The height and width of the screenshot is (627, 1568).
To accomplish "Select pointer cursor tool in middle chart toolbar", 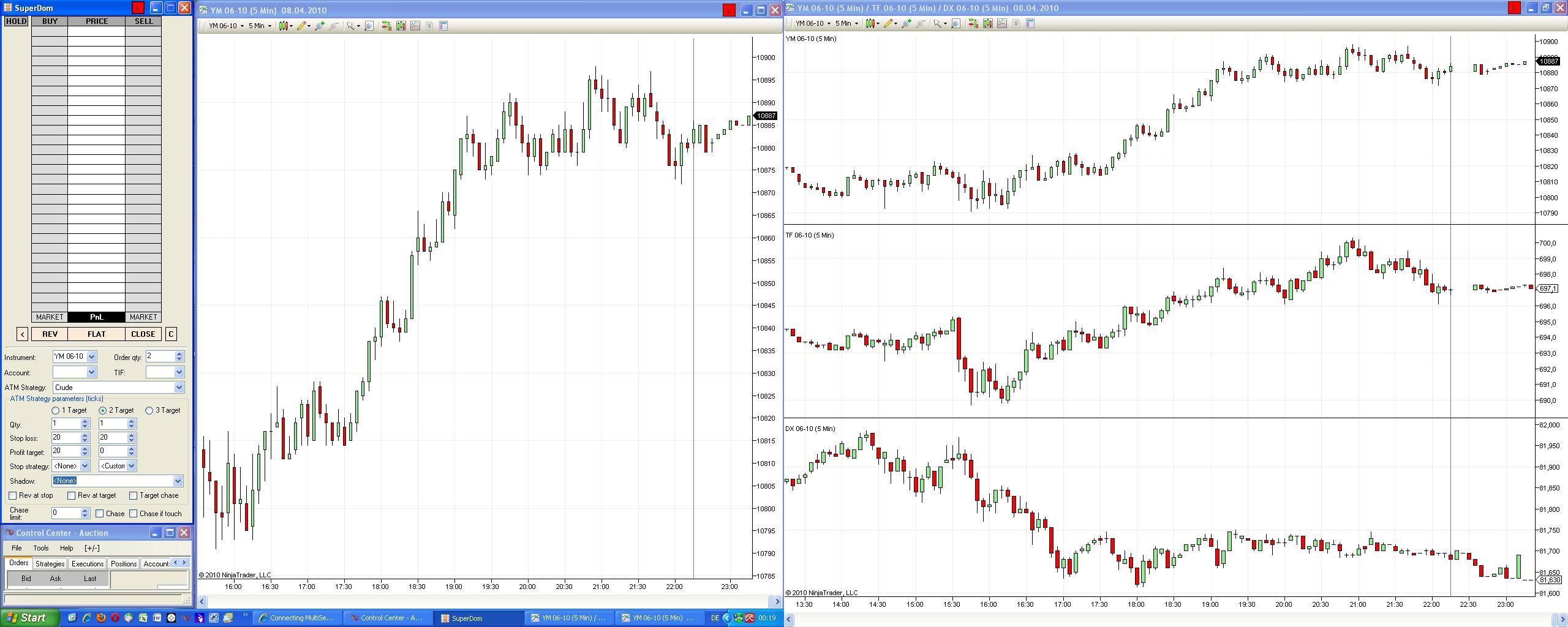I will pos(351,26).
